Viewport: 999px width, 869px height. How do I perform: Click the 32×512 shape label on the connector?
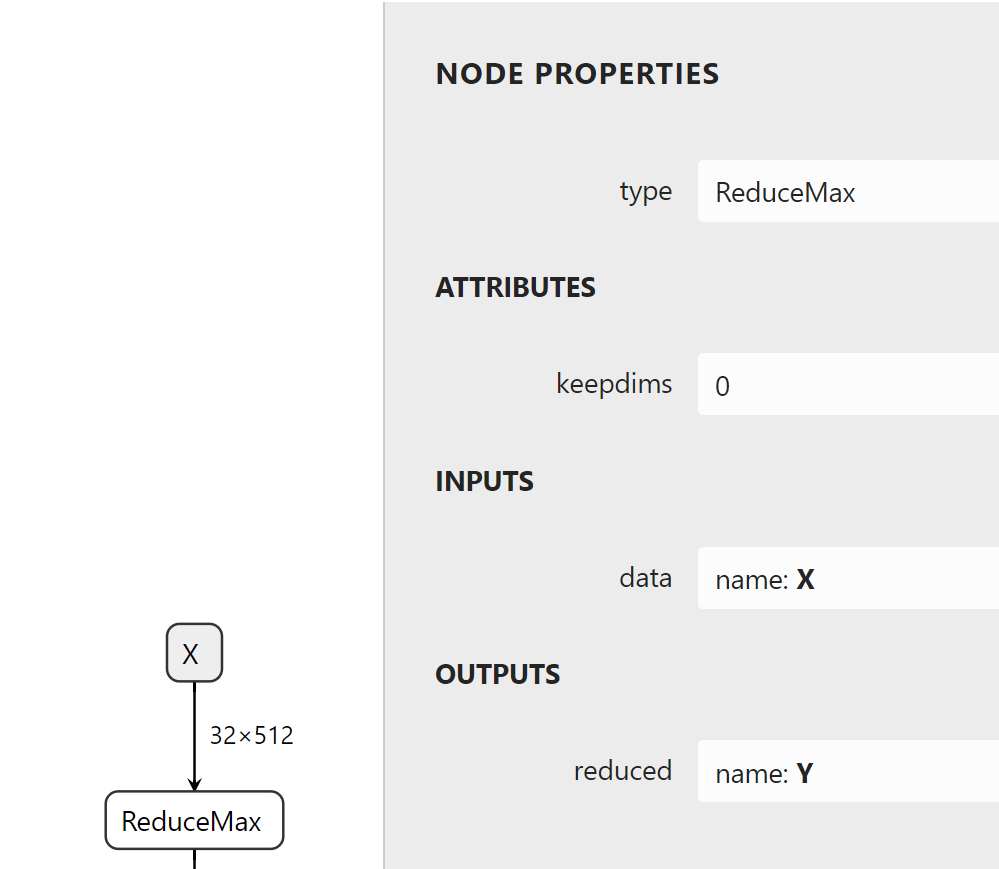tap(251, 735)
